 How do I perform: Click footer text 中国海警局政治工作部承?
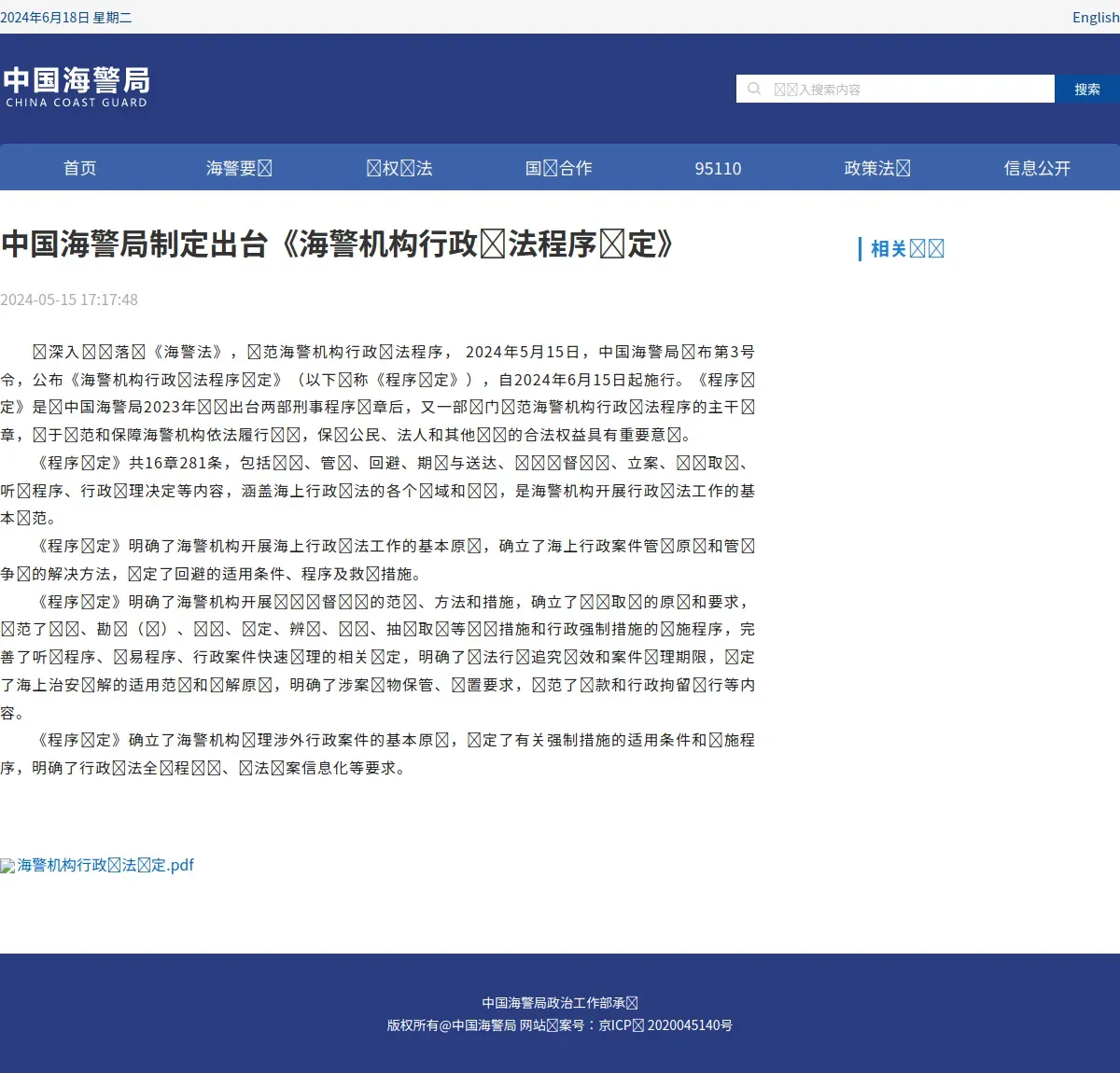560,1003
